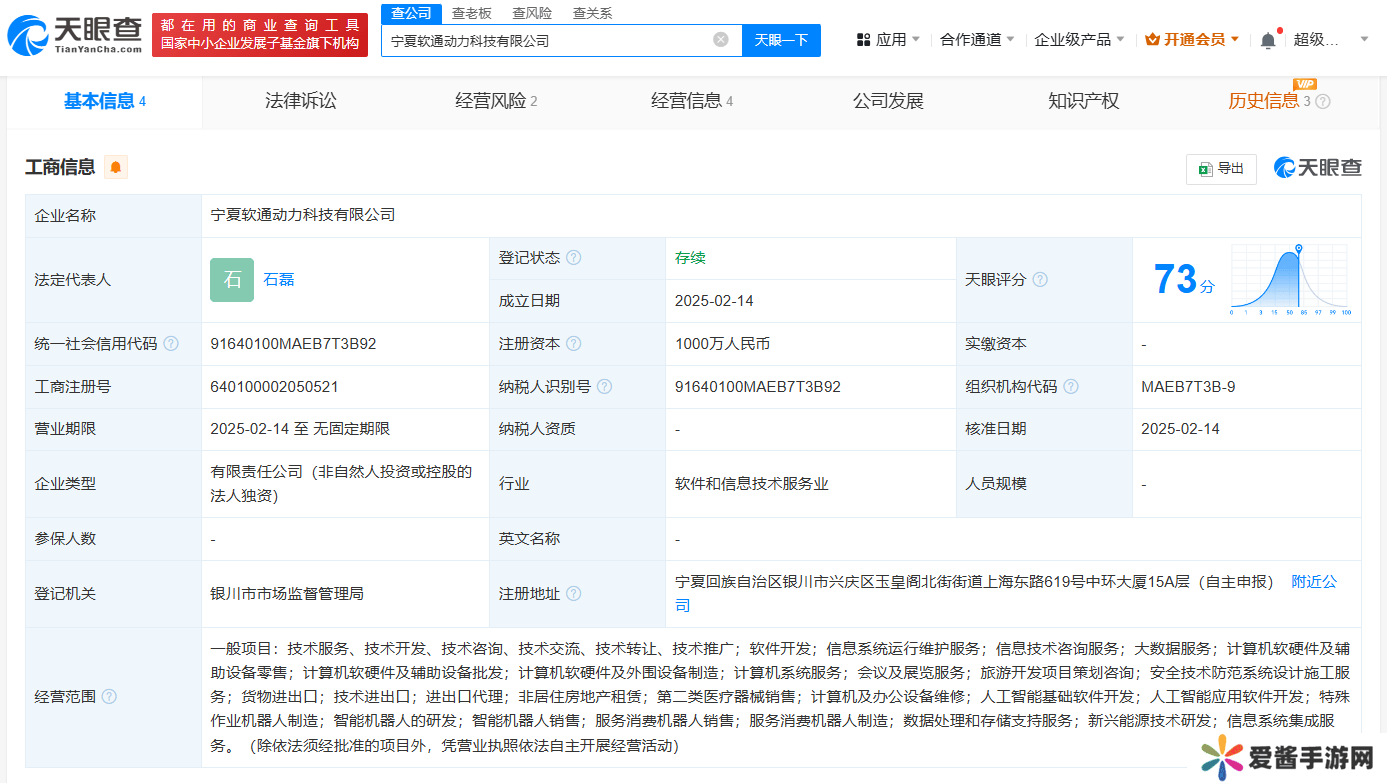Expand the 合作通道 dropdown
The width and height of the screenshot is (1387, 783).
coord(976,40)
